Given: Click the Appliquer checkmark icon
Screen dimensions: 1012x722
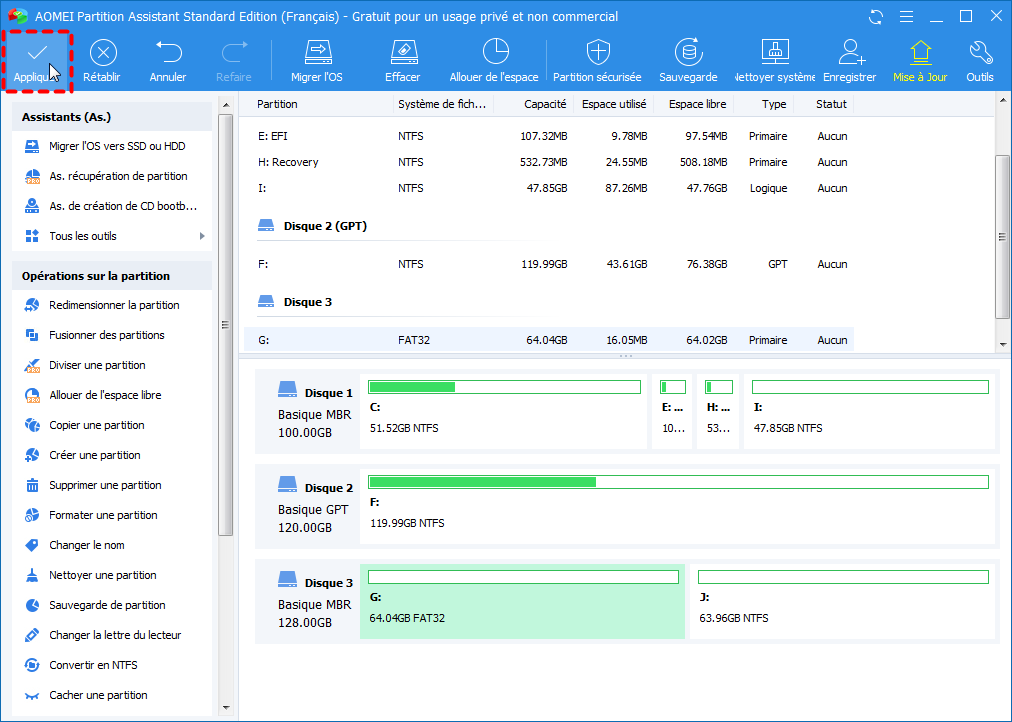Looking at the screenshot, I should coord(37,52).
